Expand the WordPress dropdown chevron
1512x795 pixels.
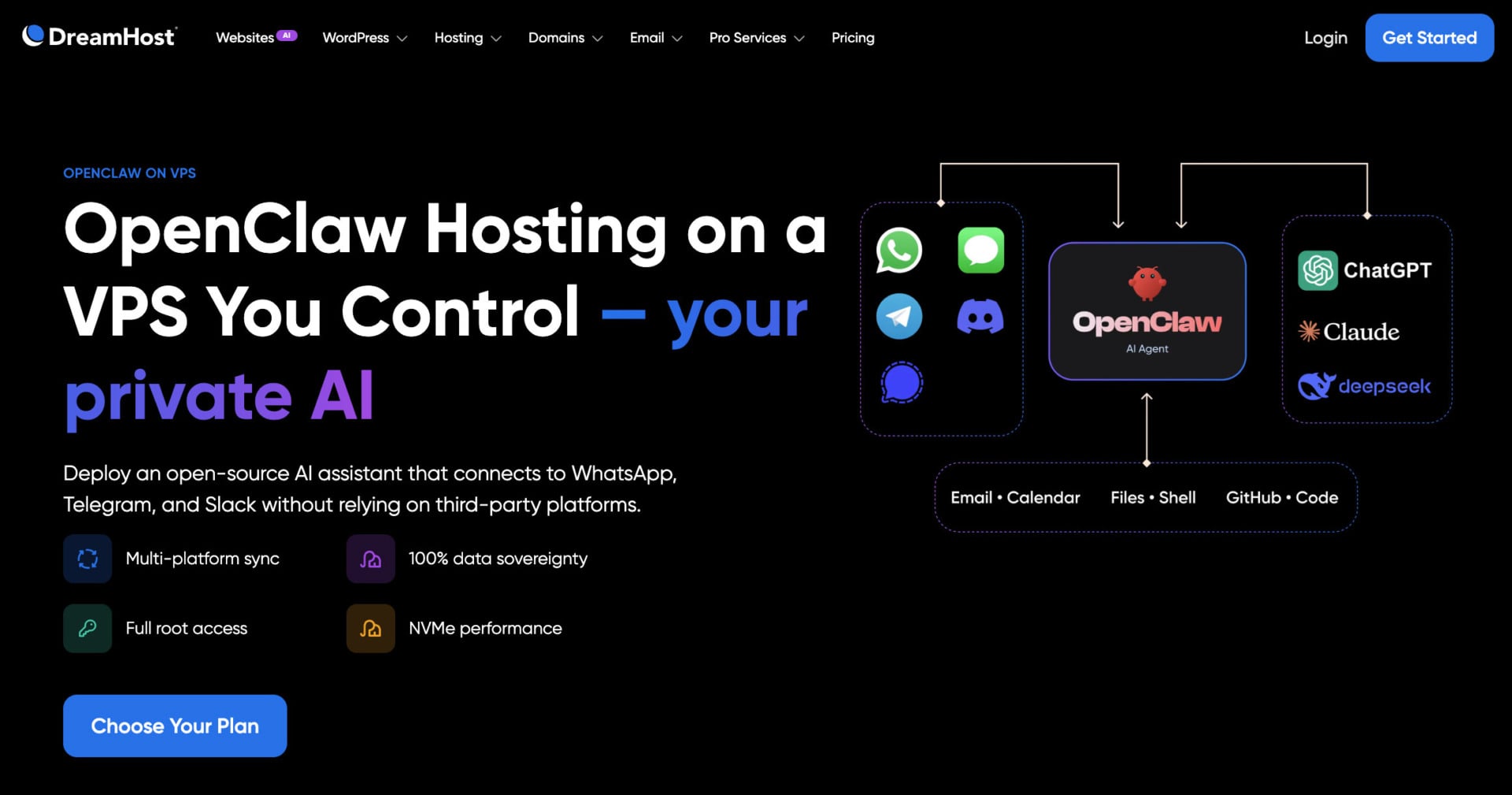pos(402,39)
